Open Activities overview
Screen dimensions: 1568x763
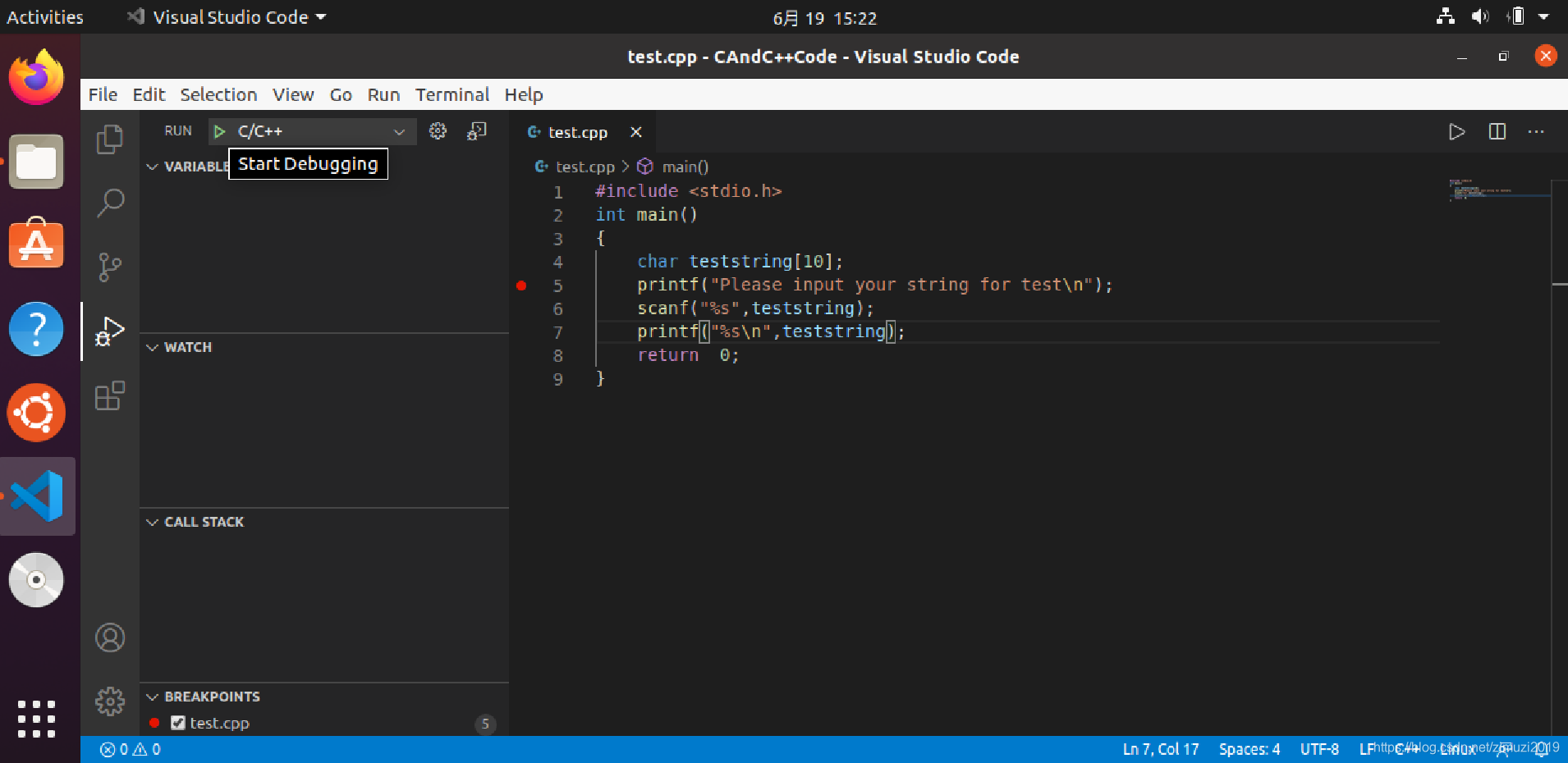click(45, 17)
